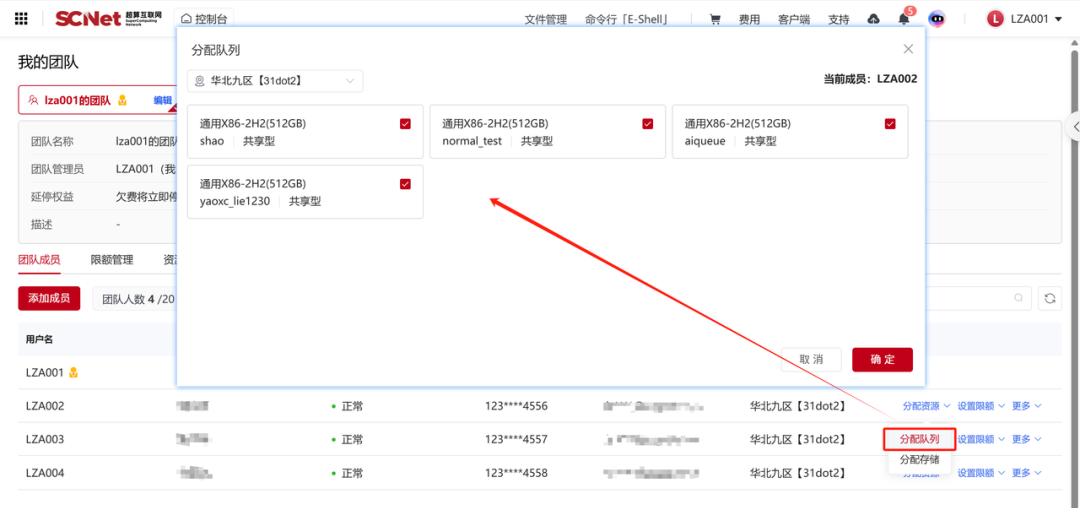Open the LZA001 account dropdown arrow
The image size is (1080, 508).
[1059, 19]
